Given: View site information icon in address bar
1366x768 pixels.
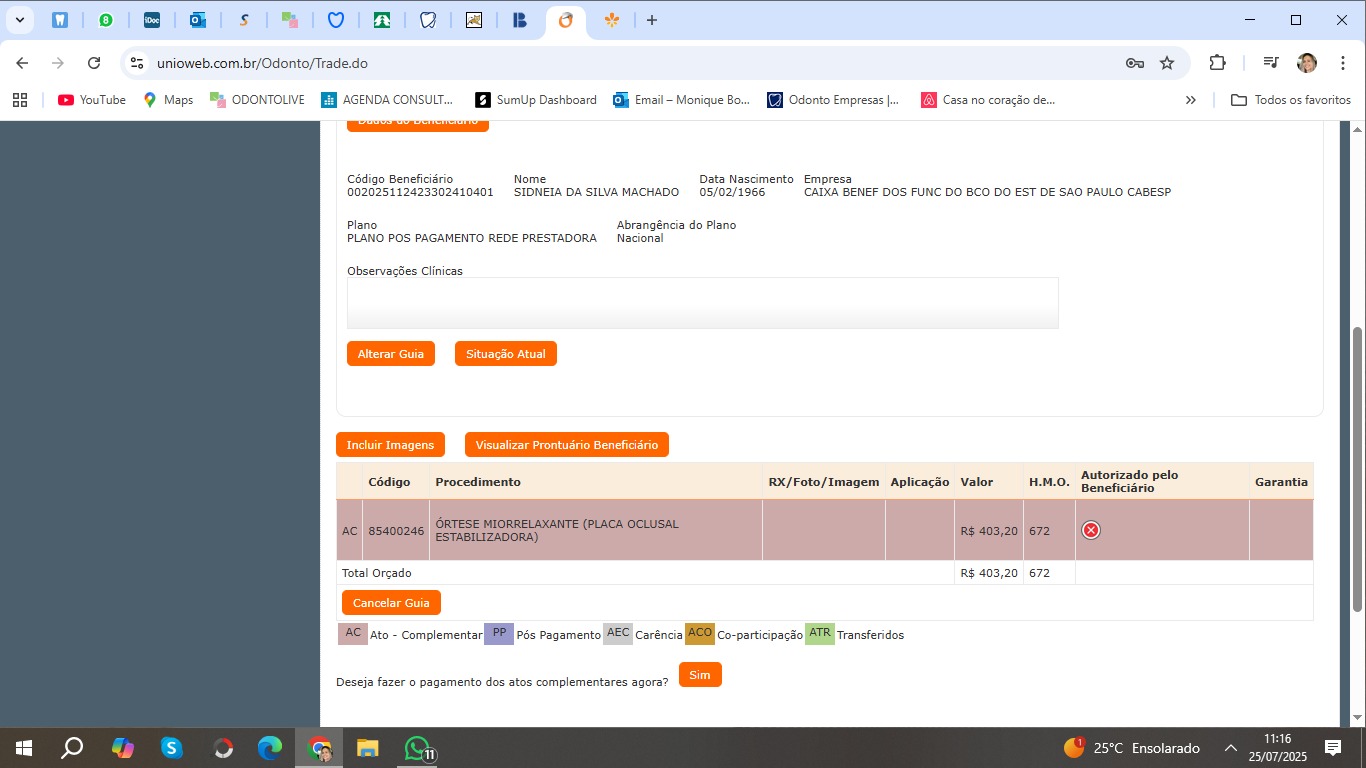Looking at the screenshot, I should pos(138,63).
